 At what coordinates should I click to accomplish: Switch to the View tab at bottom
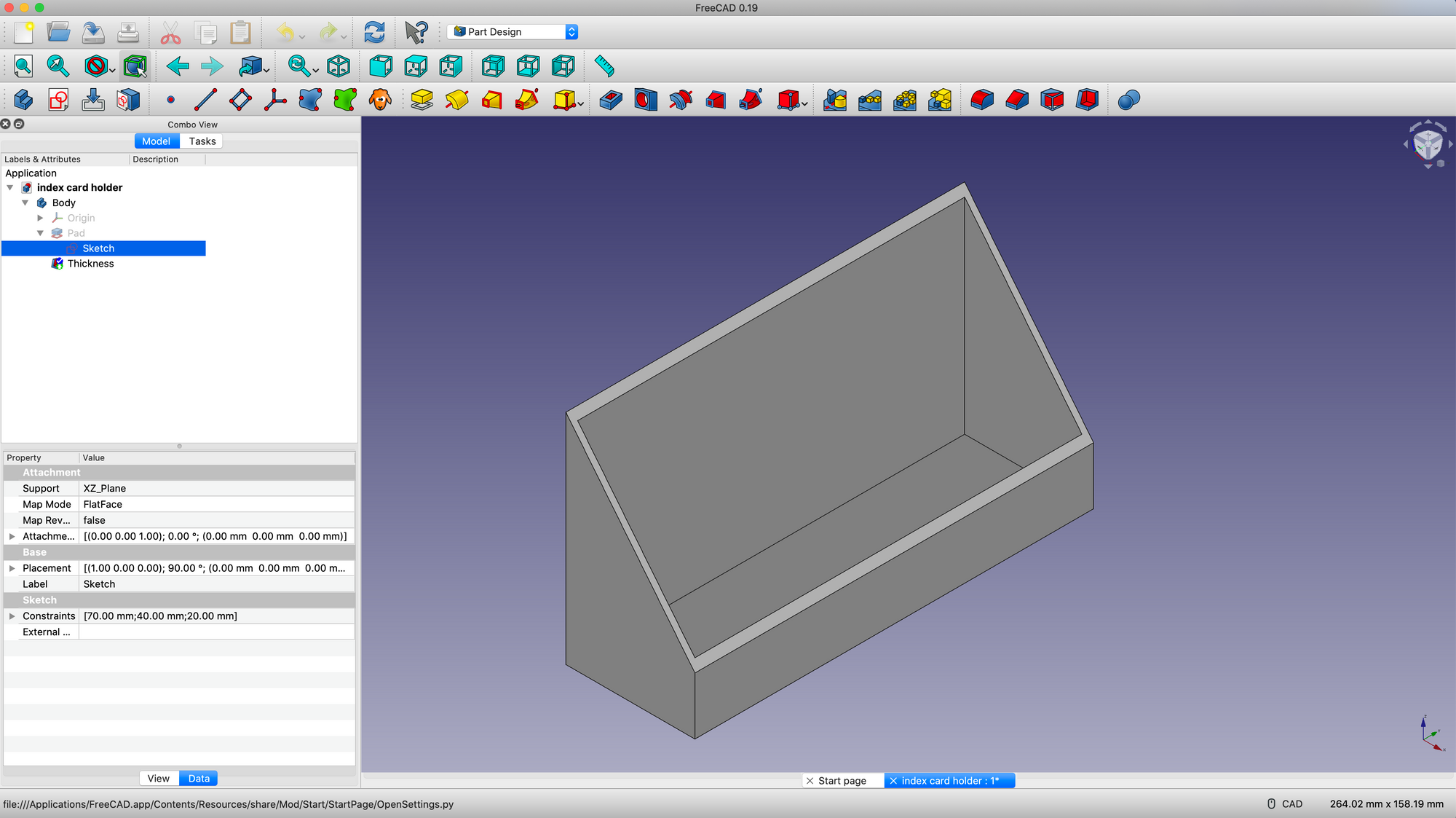[x=158, y=778]
